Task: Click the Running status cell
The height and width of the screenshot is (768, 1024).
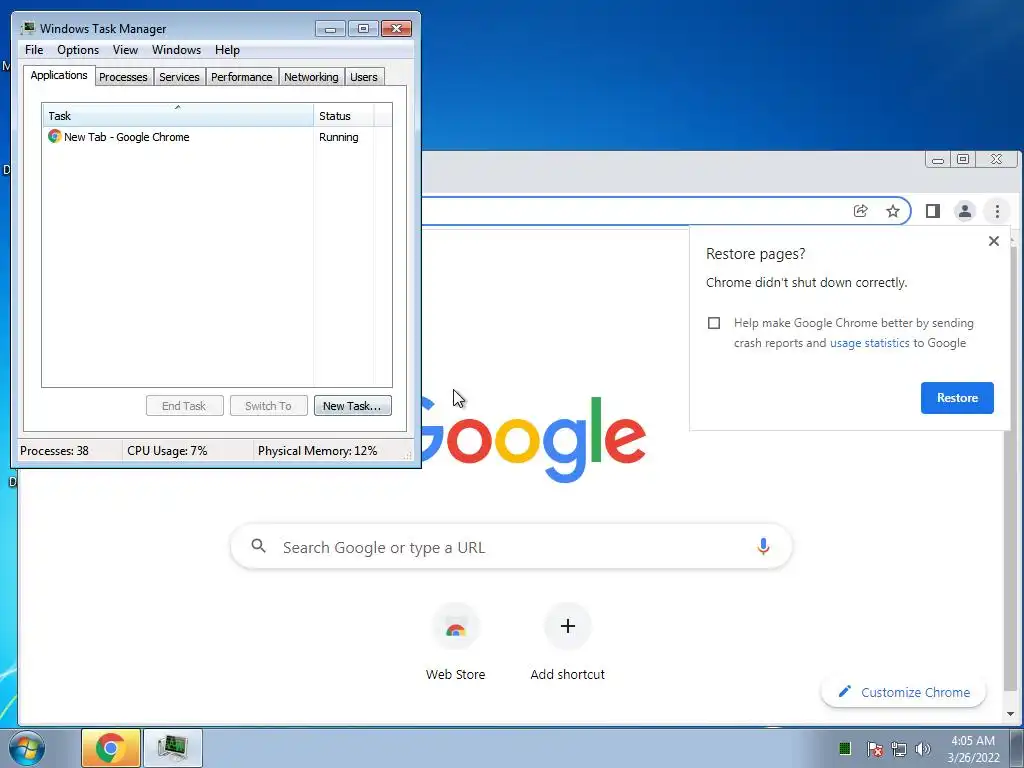Action: click(338, 137)
